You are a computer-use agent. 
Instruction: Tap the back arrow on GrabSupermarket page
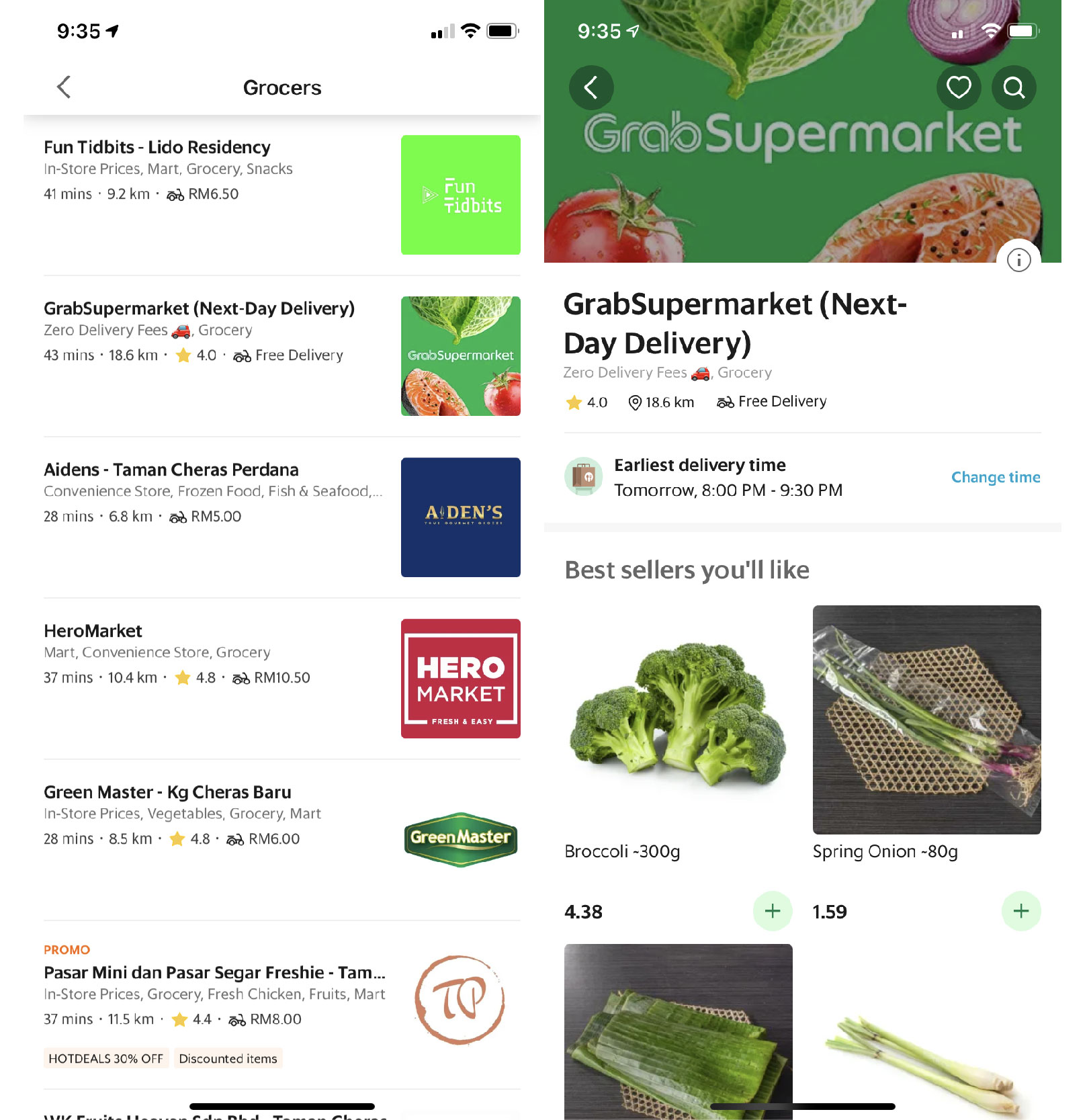coord(591,87)
